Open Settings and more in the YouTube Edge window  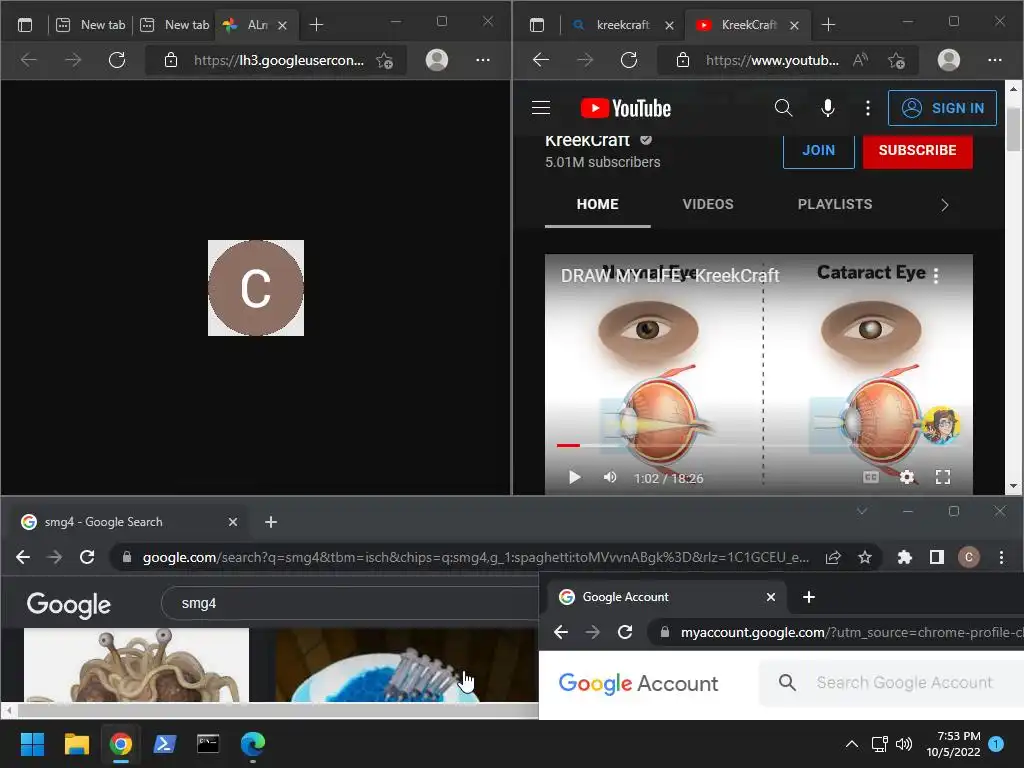point(995,60)
